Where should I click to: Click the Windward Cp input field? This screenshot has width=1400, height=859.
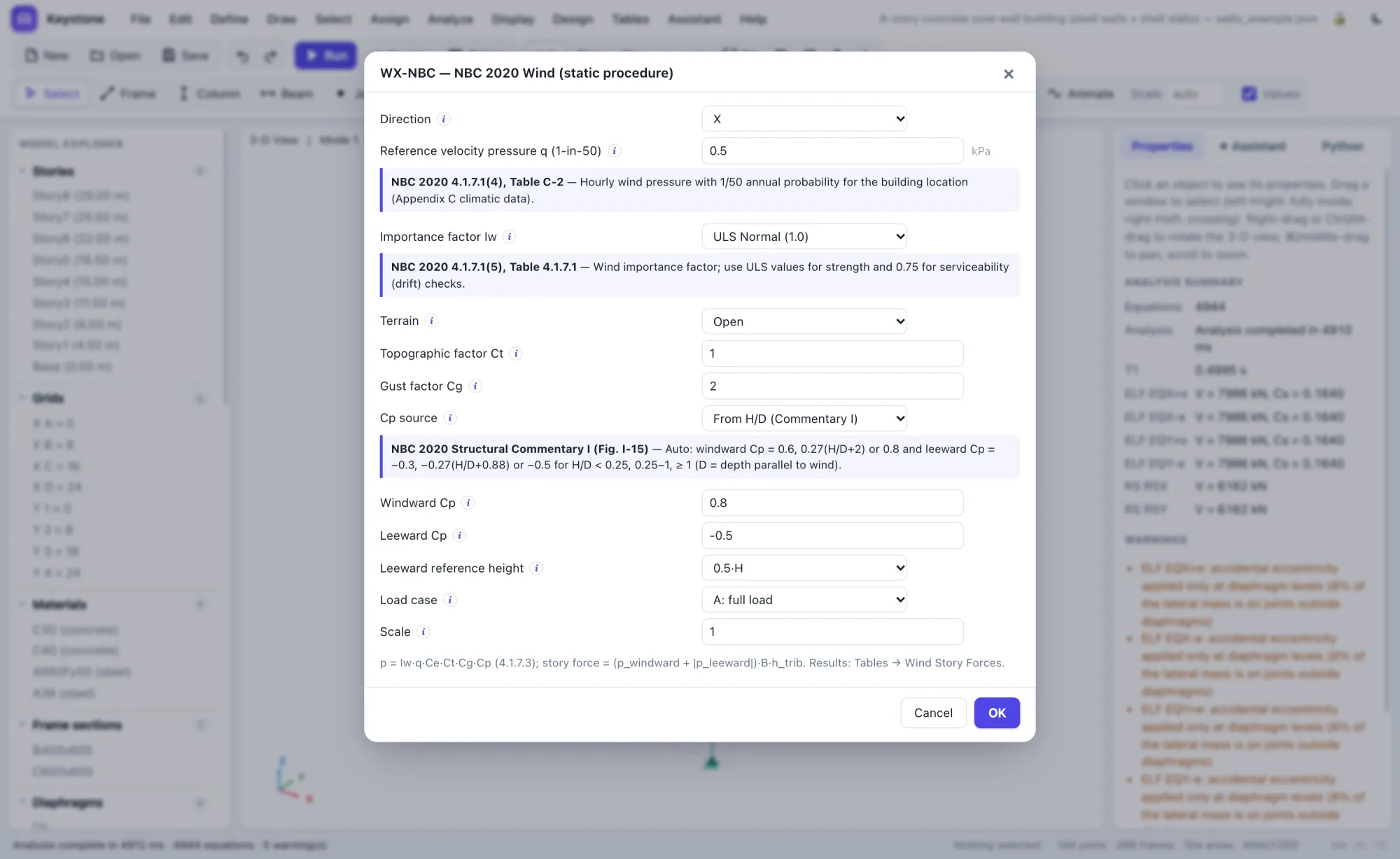click(x=832, y=503)
